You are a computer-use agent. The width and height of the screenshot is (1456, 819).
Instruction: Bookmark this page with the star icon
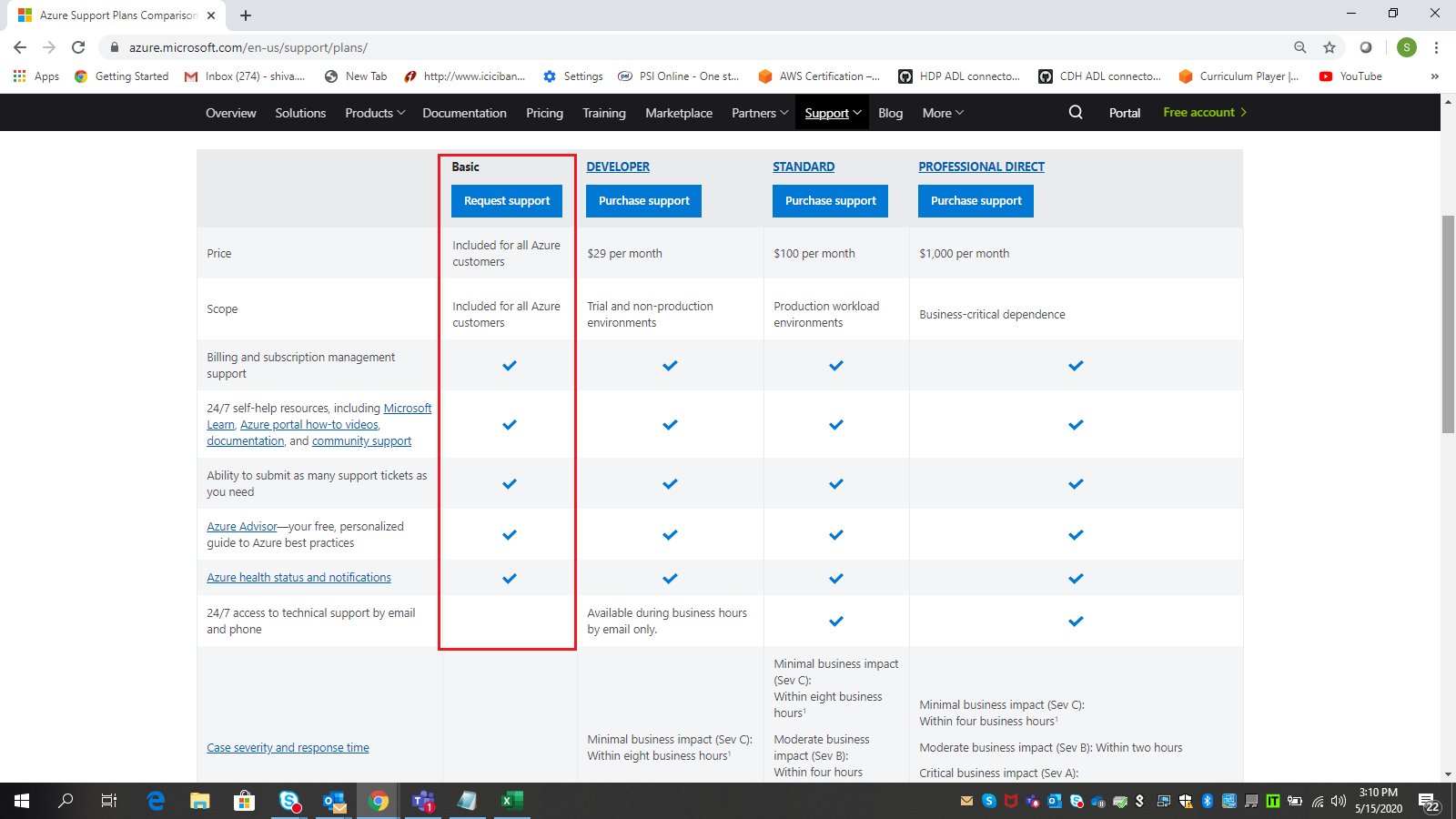[x=1330, y=47]
